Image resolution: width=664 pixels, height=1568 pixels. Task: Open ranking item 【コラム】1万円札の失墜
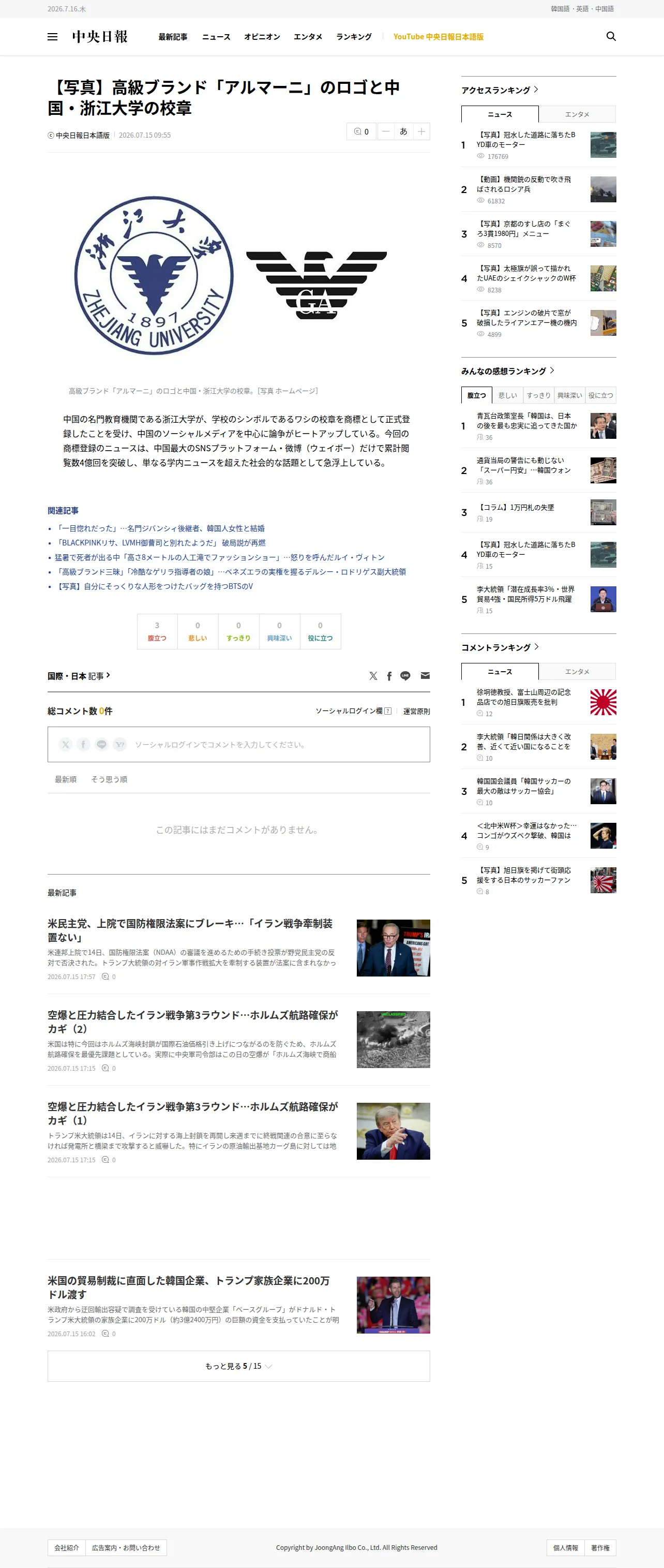tap(515, 507)
